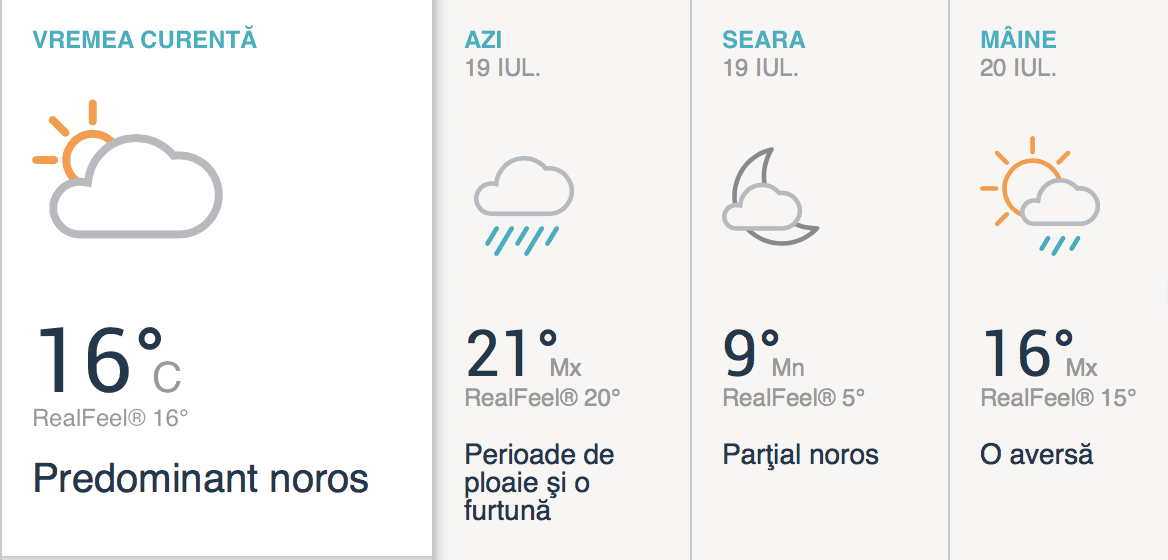This screenshot has height=560, width=1168.
Task: Open the Perioade de ploaie și o furtună text
Action: pos(539,482)
